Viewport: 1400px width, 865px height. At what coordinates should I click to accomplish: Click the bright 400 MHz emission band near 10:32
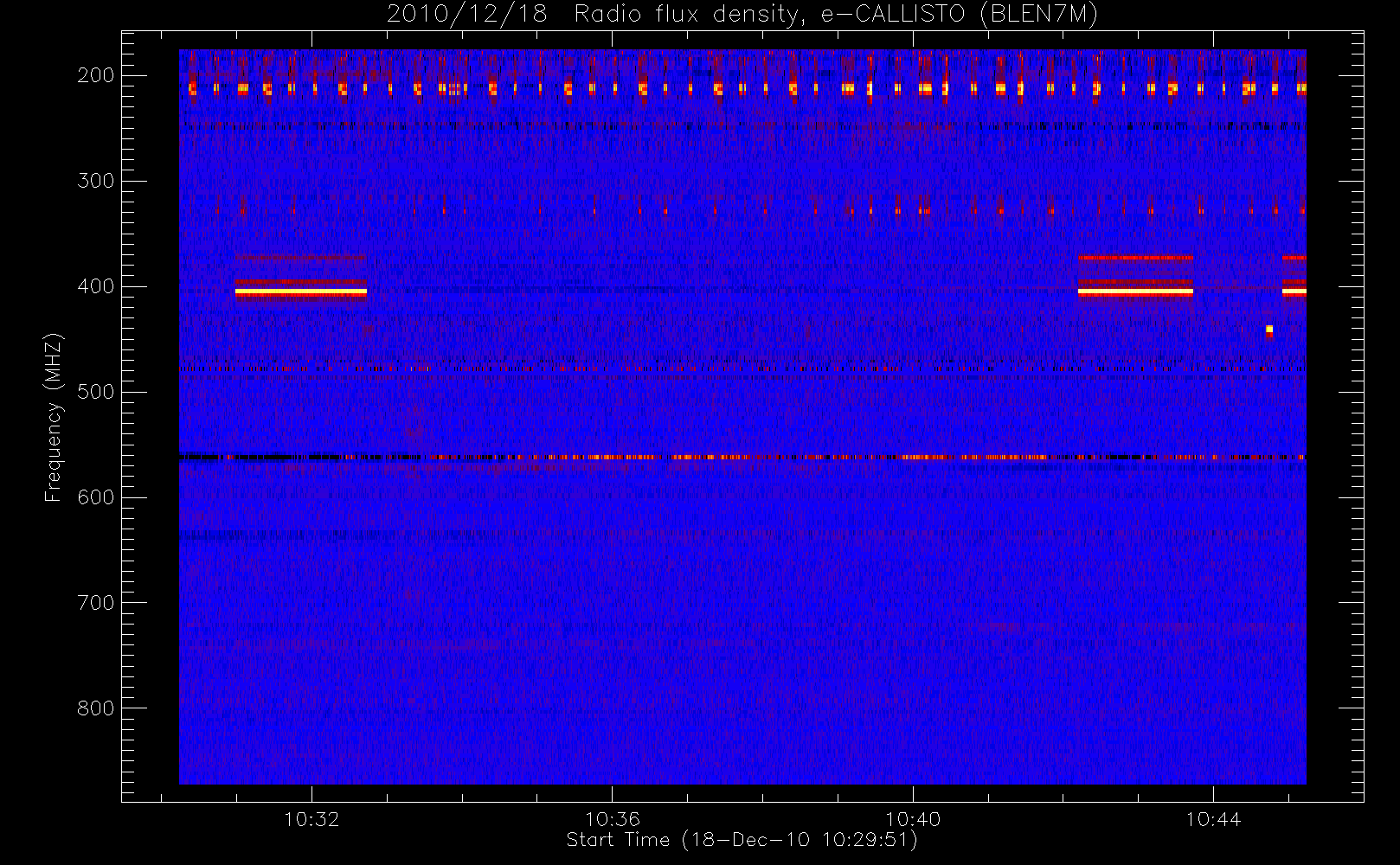pyautogui.click(x=301, y=292)
